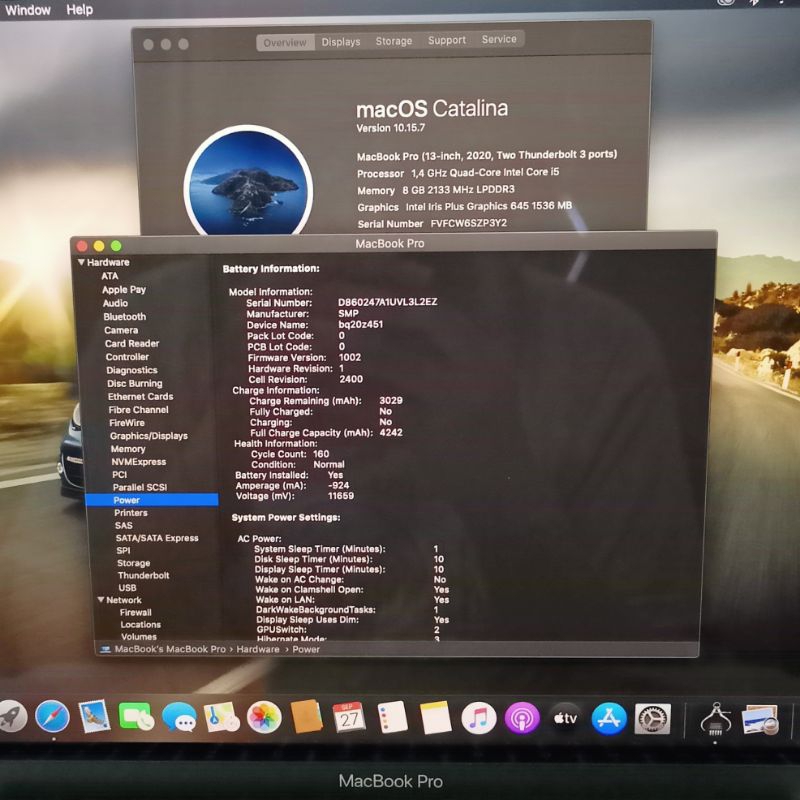Open the Maps app in Dock
800x800 pixels.
pyautogui.click(x=221, y=717)
